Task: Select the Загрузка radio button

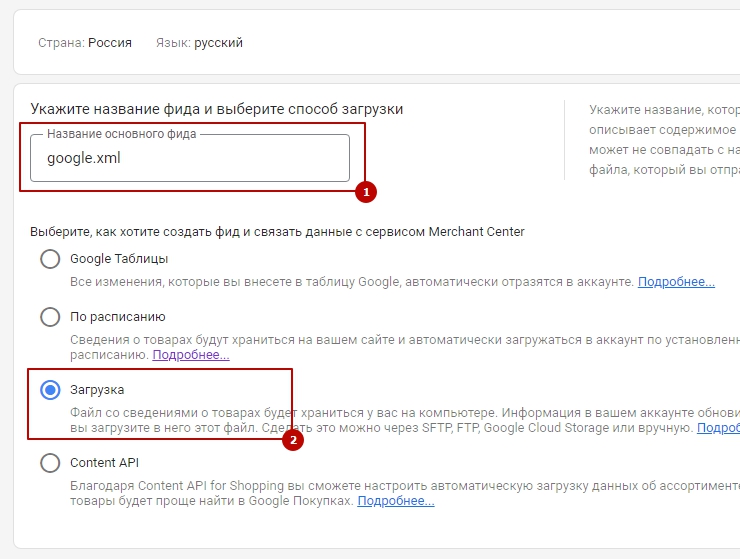Action: point(50,390)
